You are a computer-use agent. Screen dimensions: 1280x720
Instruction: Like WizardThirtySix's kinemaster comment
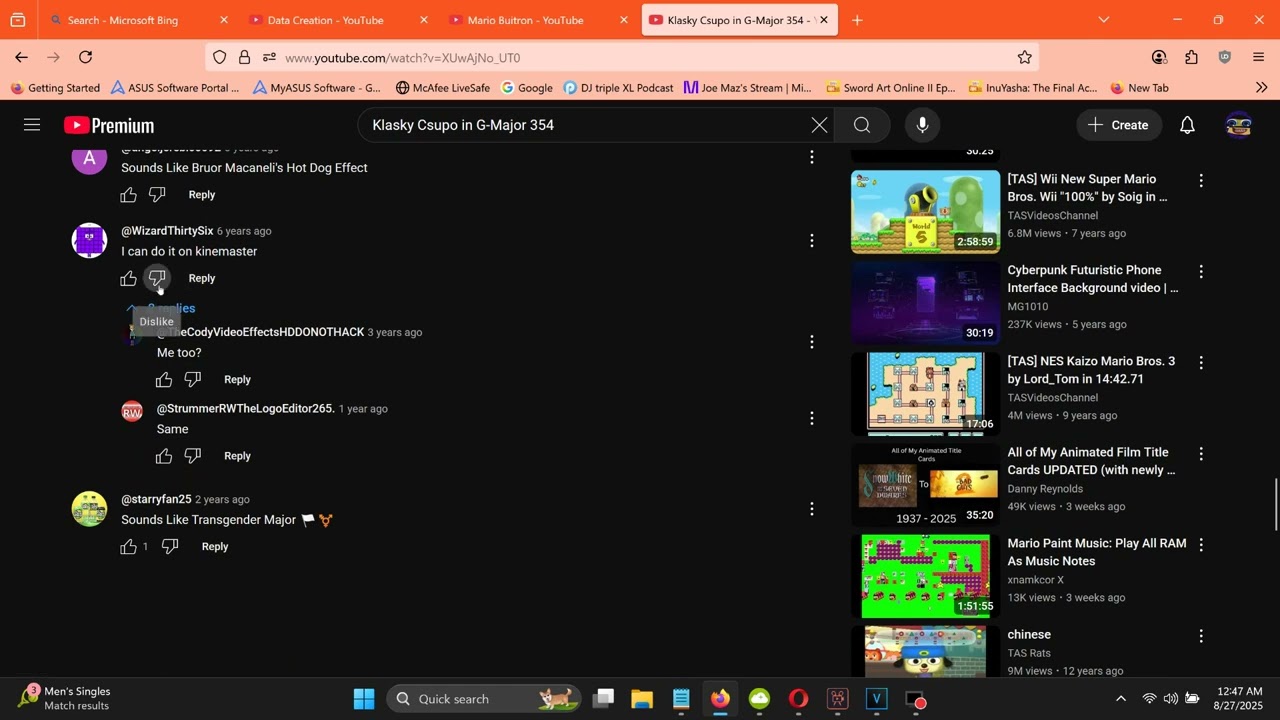[x=129, y=279]
